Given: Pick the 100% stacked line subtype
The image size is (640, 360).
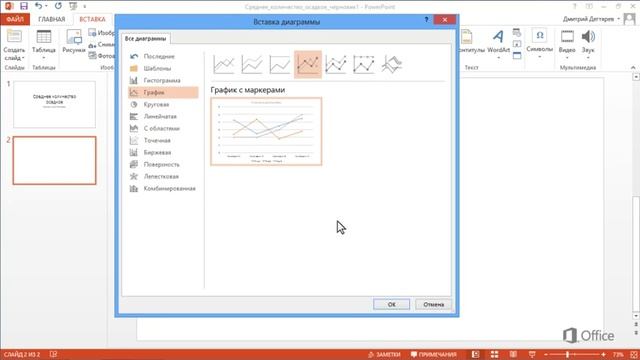Looking at the screenshot, I should pyautogui.click(x=280, y=64).
